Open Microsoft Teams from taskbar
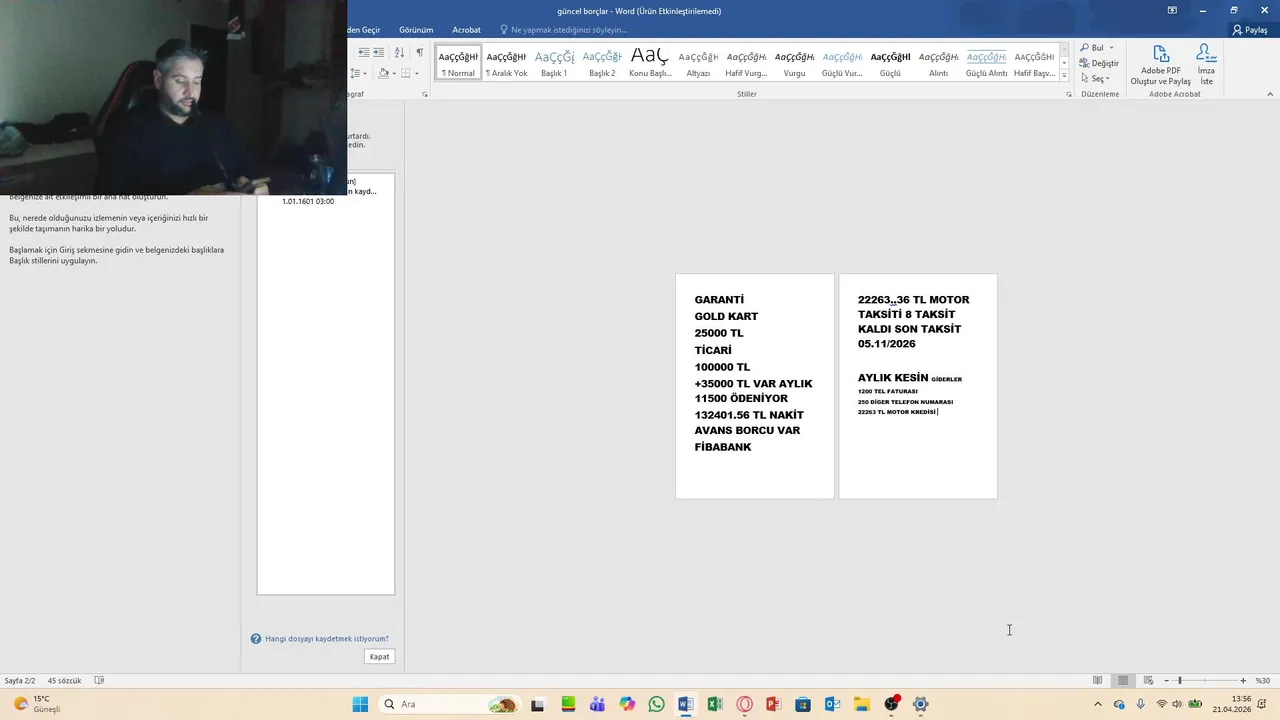The image size is (1280, 720). click(597, 704)
